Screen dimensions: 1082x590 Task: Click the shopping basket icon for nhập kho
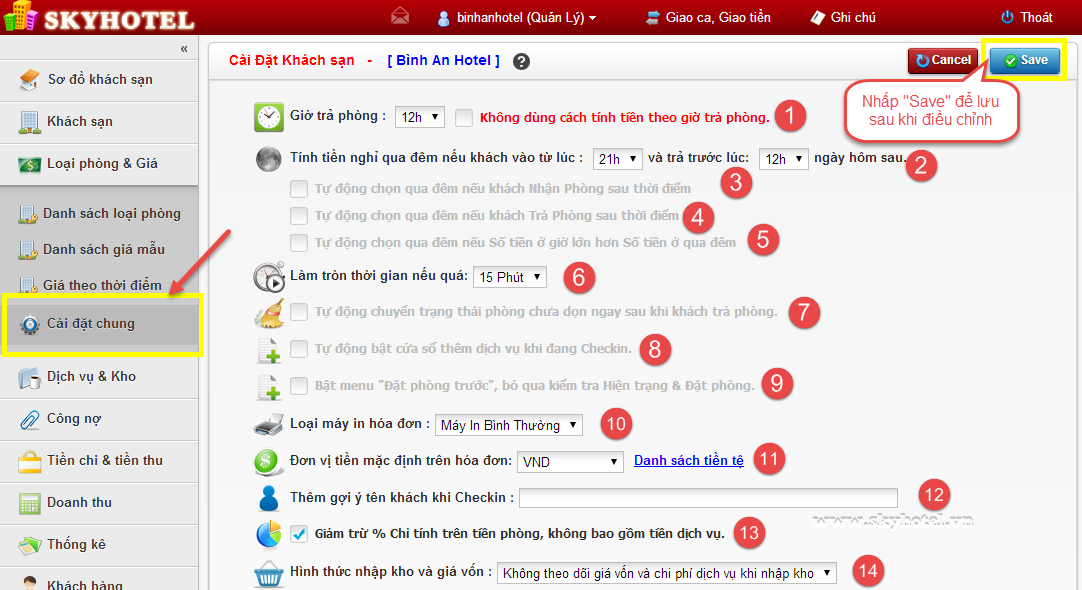[x=268, y=573]
